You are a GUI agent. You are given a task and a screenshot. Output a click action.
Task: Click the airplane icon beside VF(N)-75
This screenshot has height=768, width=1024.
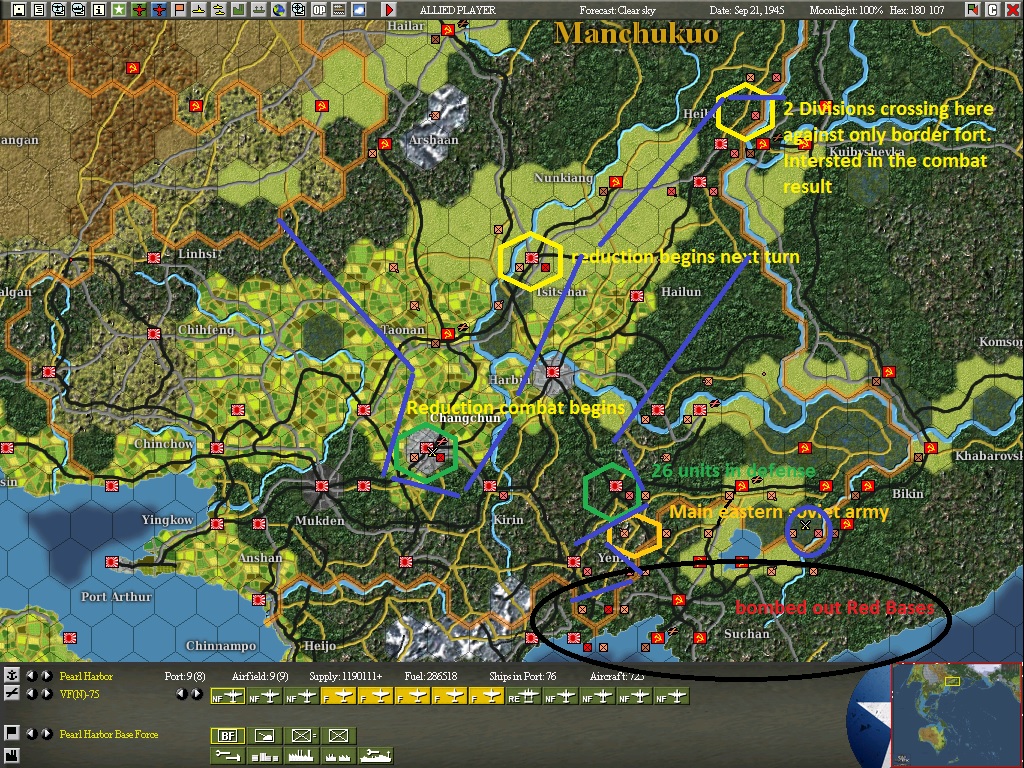(12, 694)
